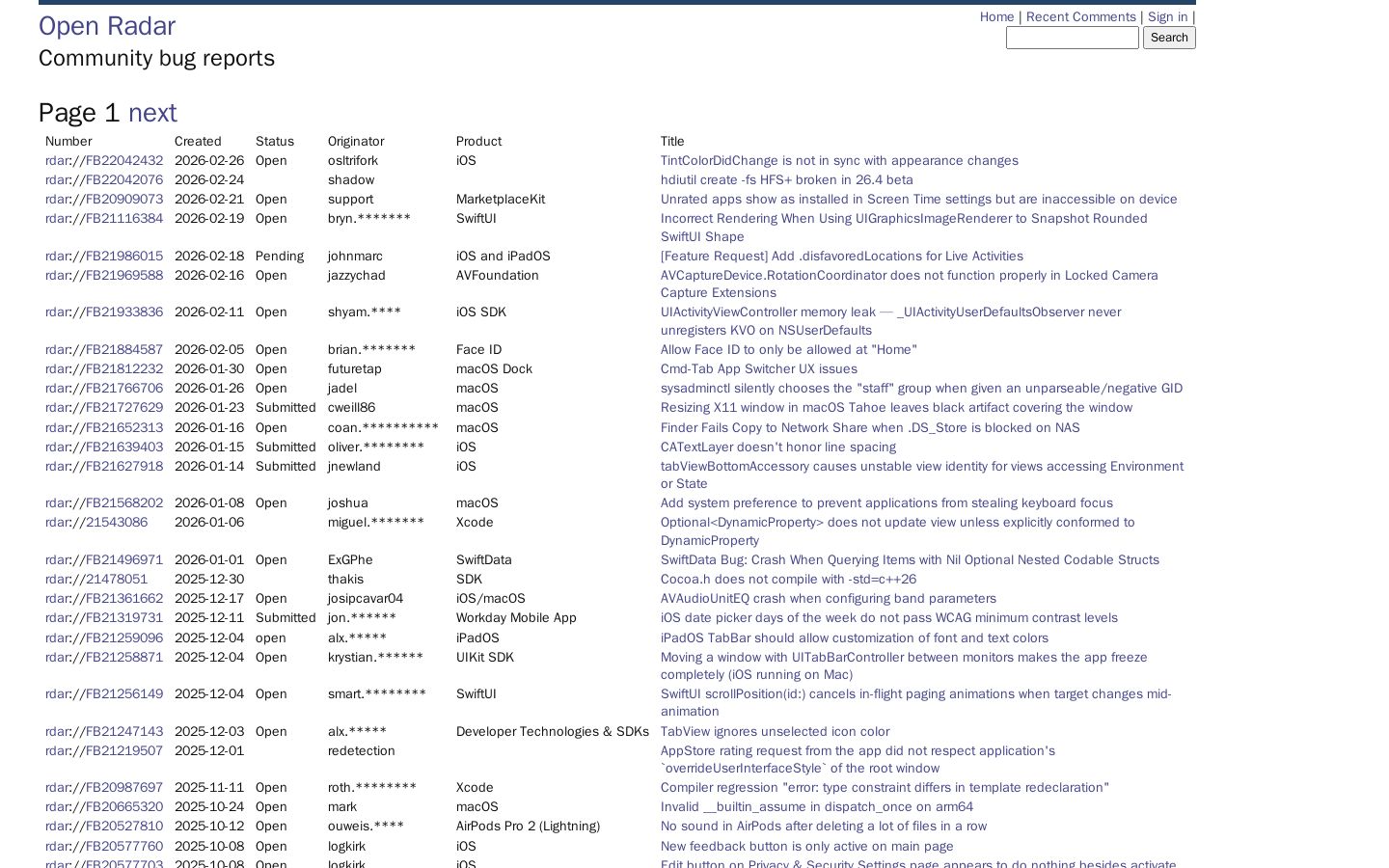The height and width of the screenshot is (868, 1389).
Task: Open the AppStore rating request report
Action: click(858, 760)
